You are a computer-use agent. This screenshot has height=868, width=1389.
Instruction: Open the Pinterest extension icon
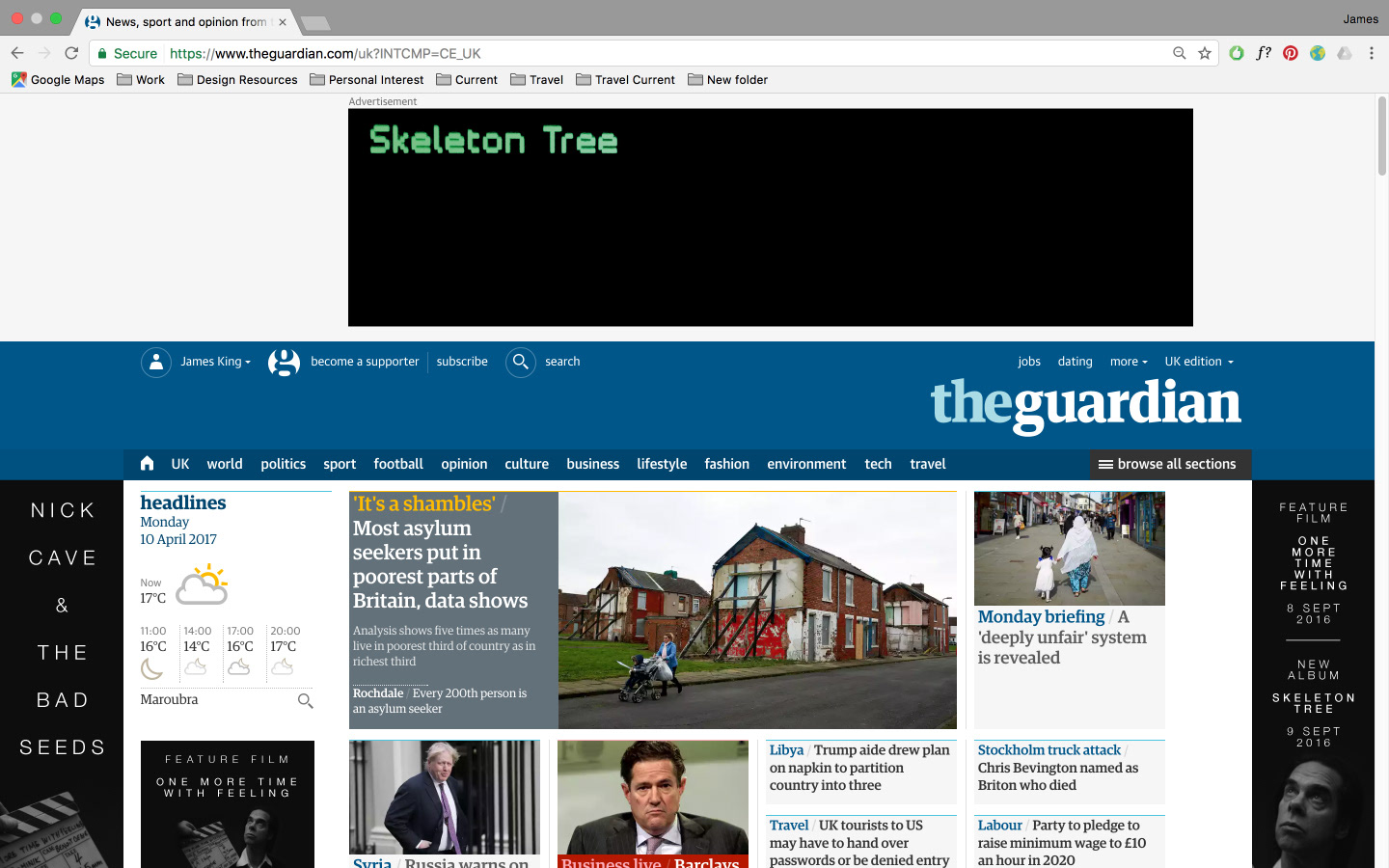(x=1291, y=53)
